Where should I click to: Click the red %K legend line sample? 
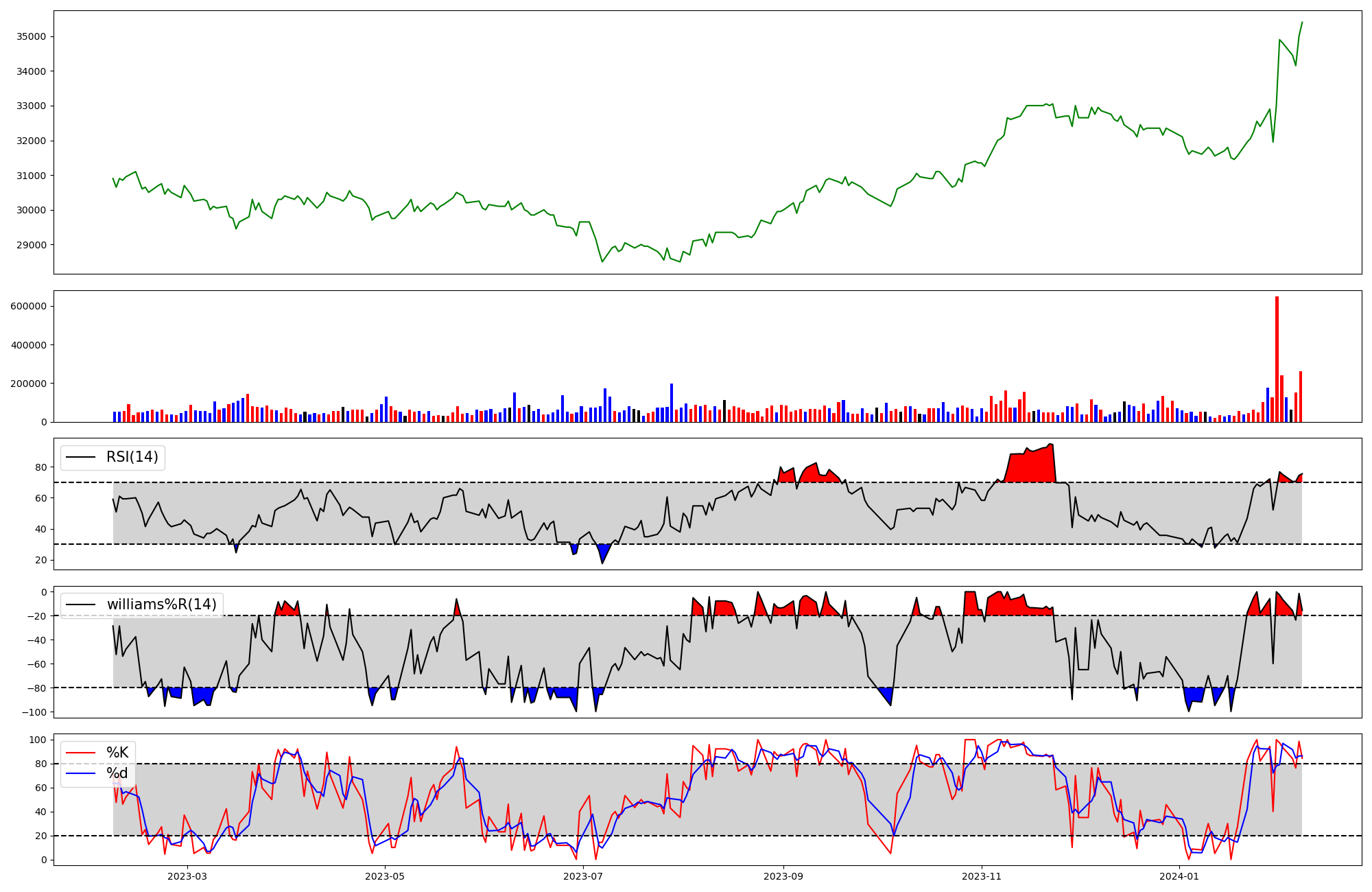[80, 753]
